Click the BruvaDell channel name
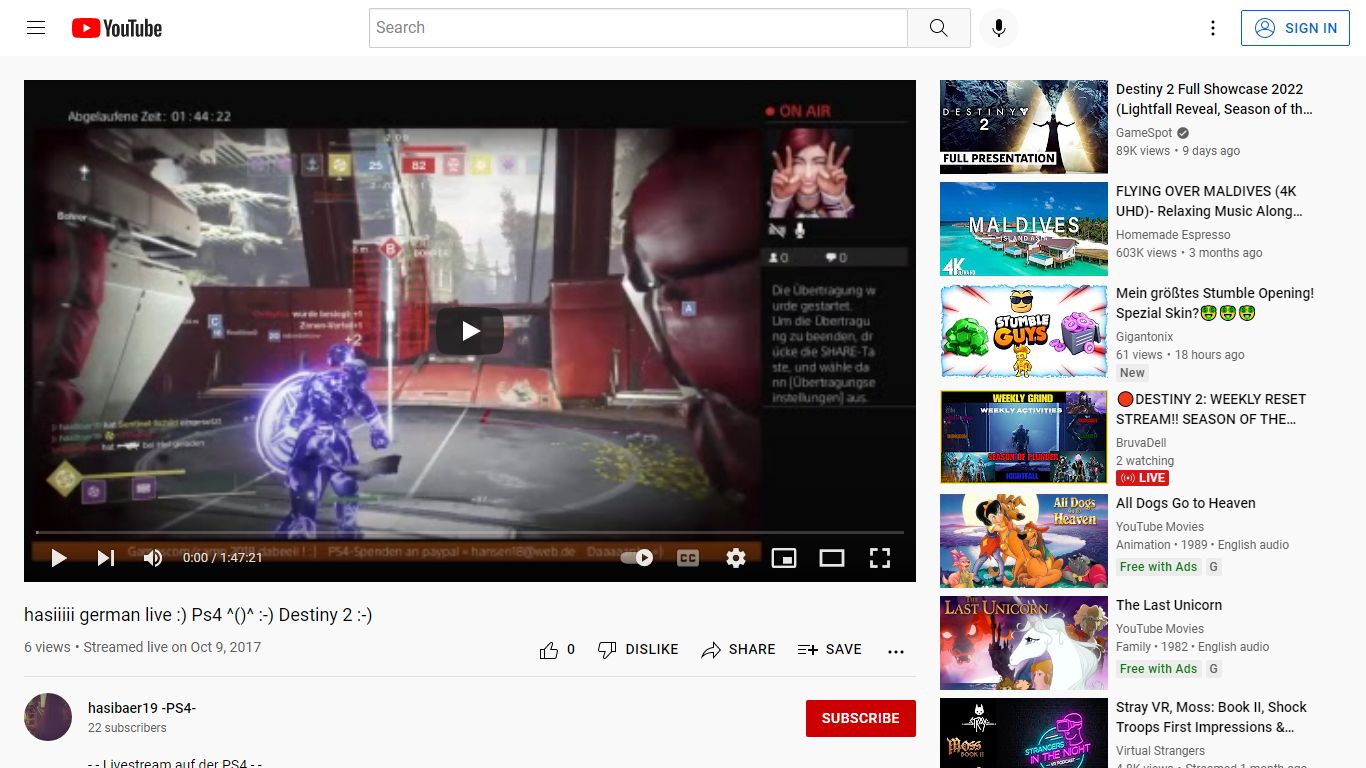This screenshot has height=768, width=1366. (x=1141, y=443)
